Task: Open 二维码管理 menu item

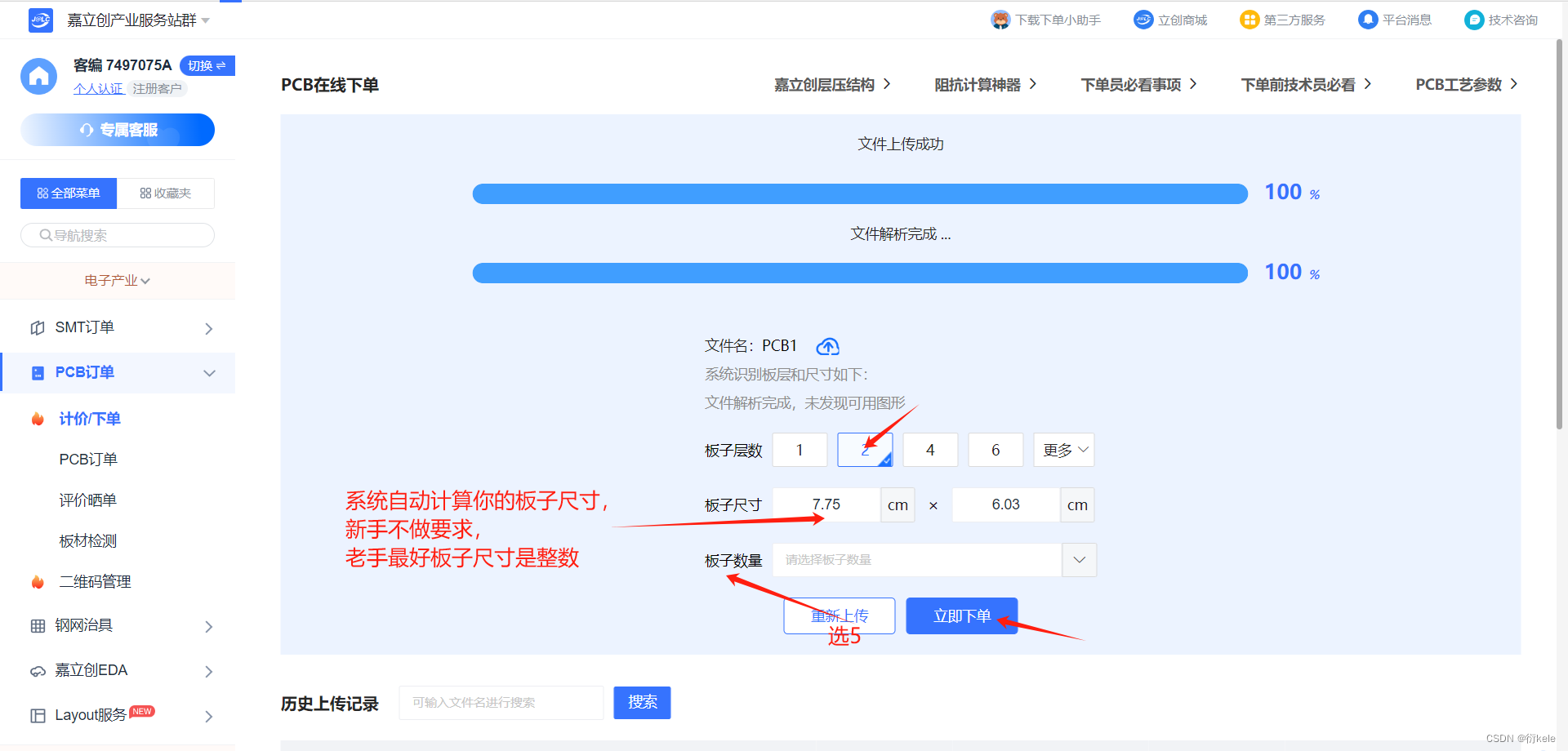Action: pos(95,582)
